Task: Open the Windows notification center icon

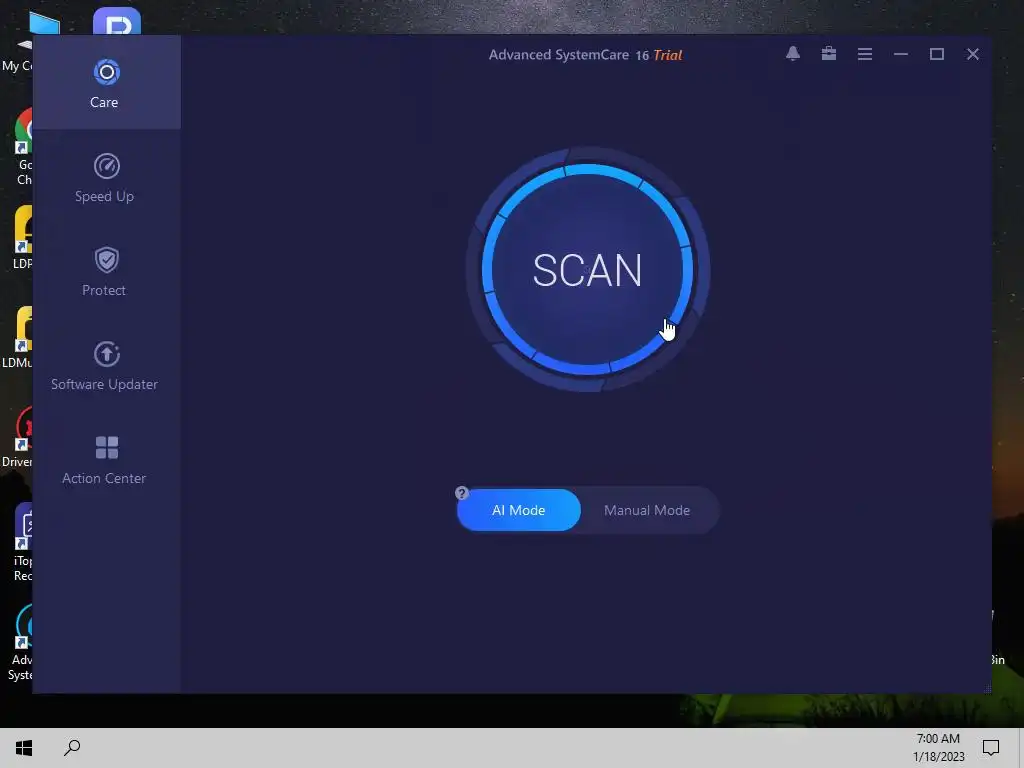Action: (991, 748)
